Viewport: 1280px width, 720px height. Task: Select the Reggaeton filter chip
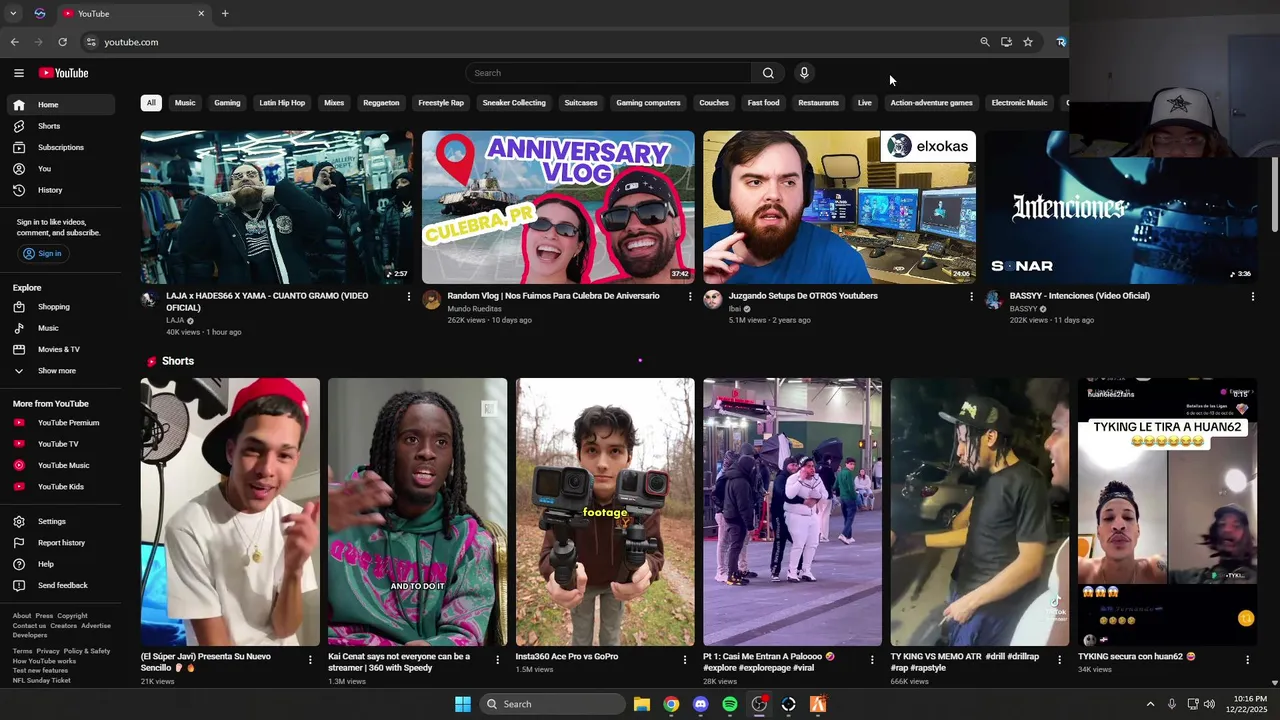tap(381, 103)
